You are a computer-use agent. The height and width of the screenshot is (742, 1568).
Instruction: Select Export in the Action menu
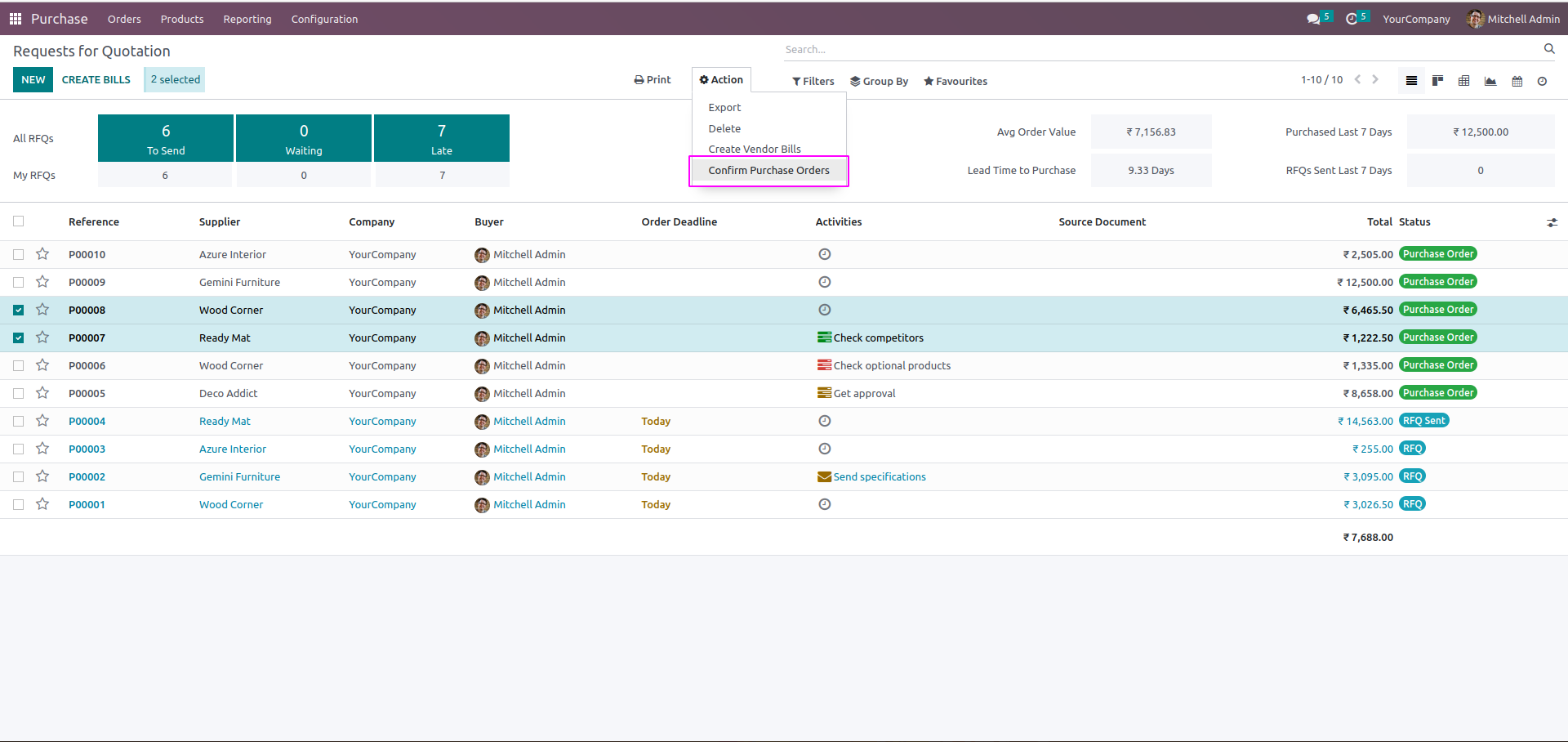724,107
